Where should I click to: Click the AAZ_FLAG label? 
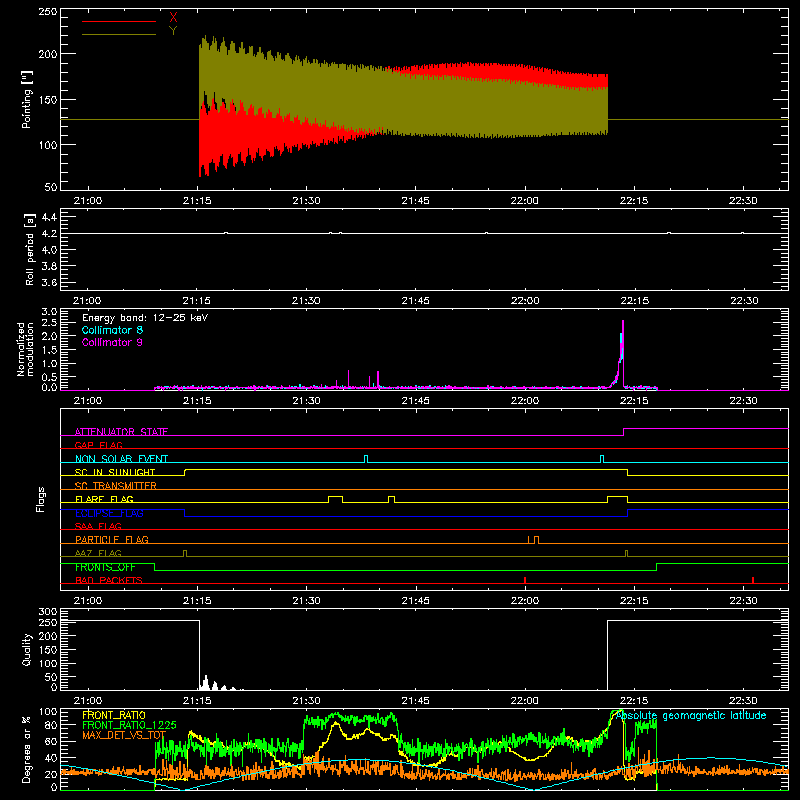pyautogui.click(x=98, y=553)
